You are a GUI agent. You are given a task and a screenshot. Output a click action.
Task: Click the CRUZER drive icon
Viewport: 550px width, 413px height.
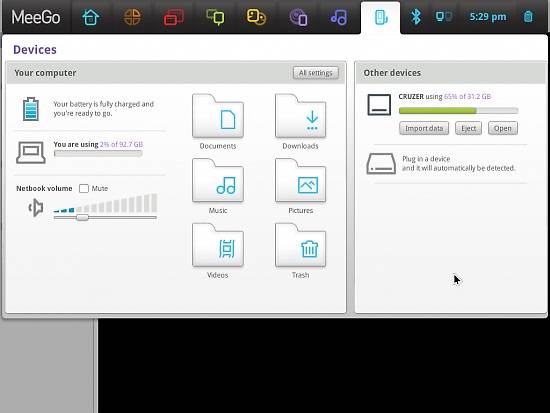tap(379, 105)
